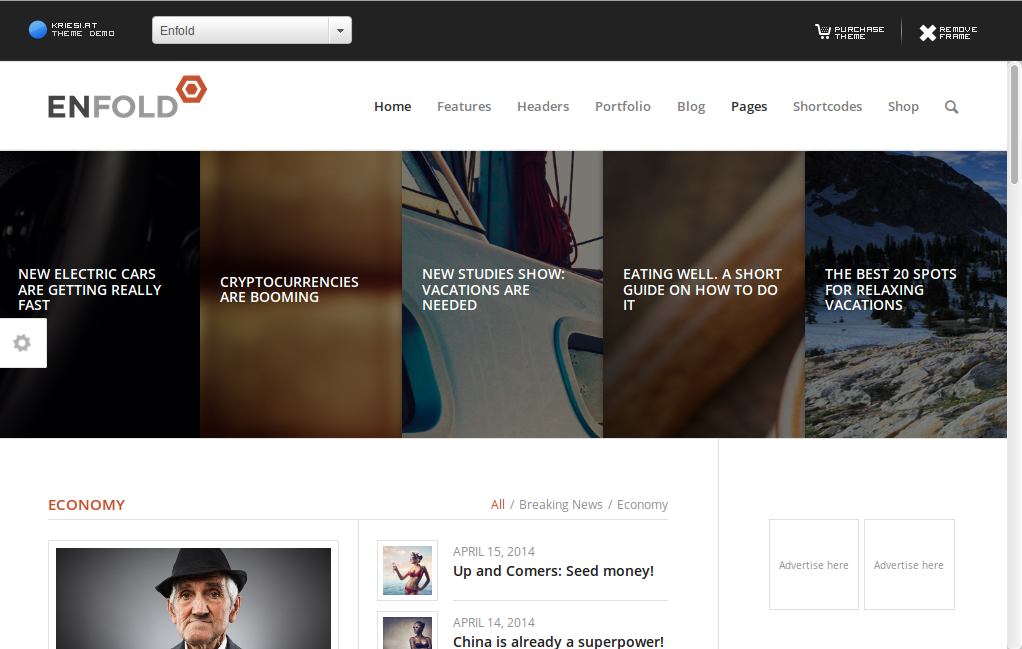Filter posts by Breaking News
1022x649 pixels.
point(561,504)
